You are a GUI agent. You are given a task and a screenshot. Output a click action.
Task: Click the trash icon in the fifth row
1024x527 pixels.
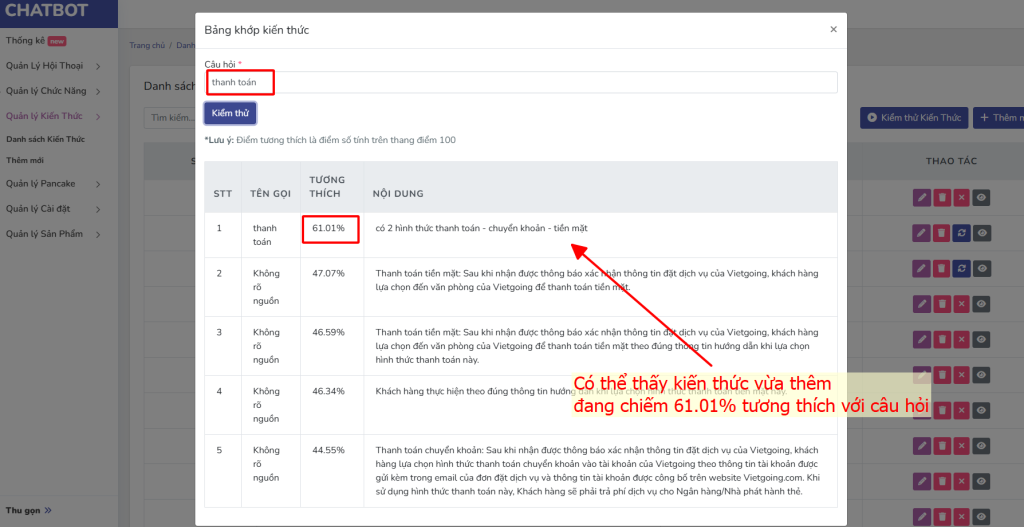[x=941, y=338]
